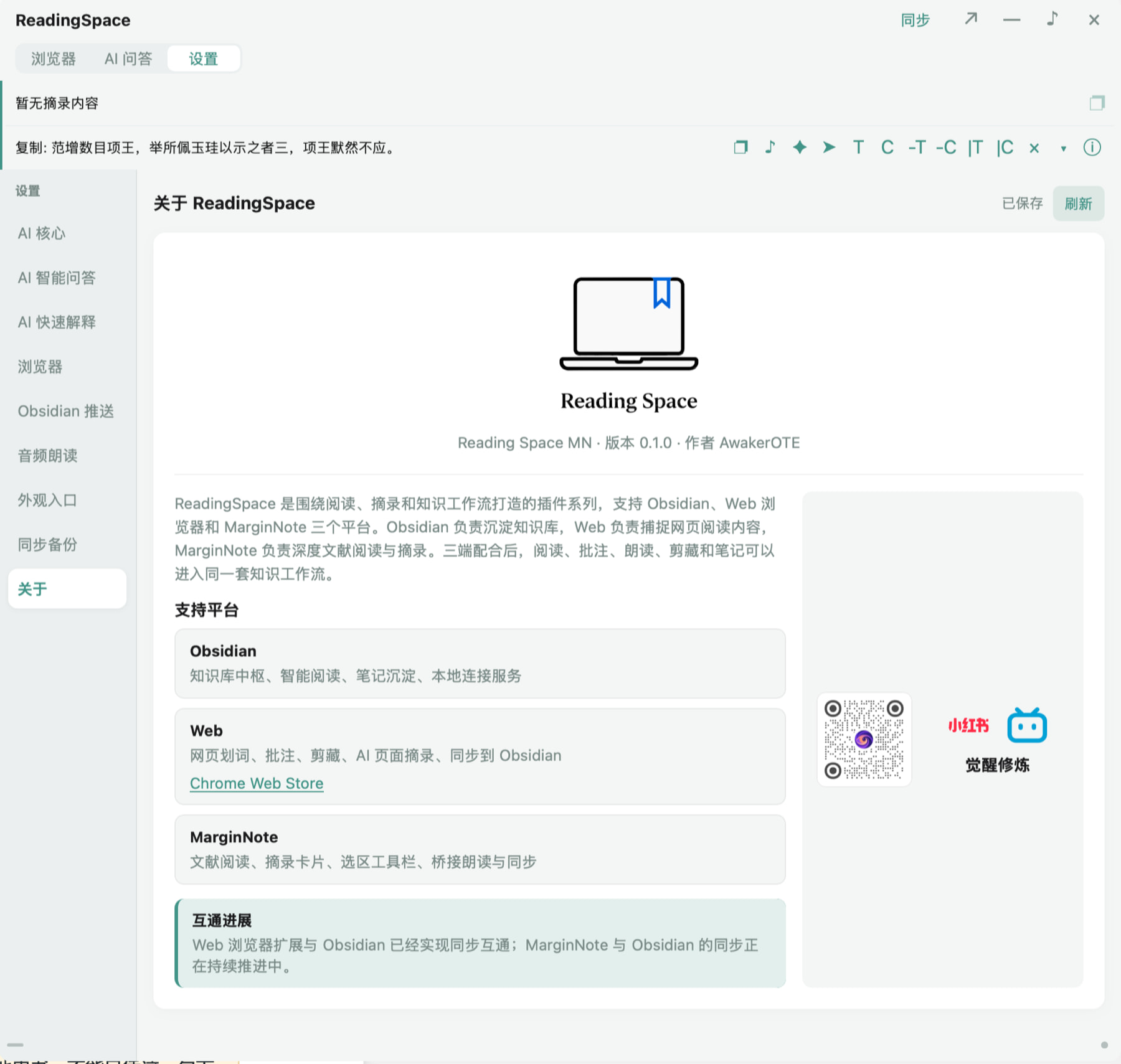Viewport: 1121px width, 1064px height.
Task: Click the copy icon in the excerpt toolbar
Action: pos(740,148)
